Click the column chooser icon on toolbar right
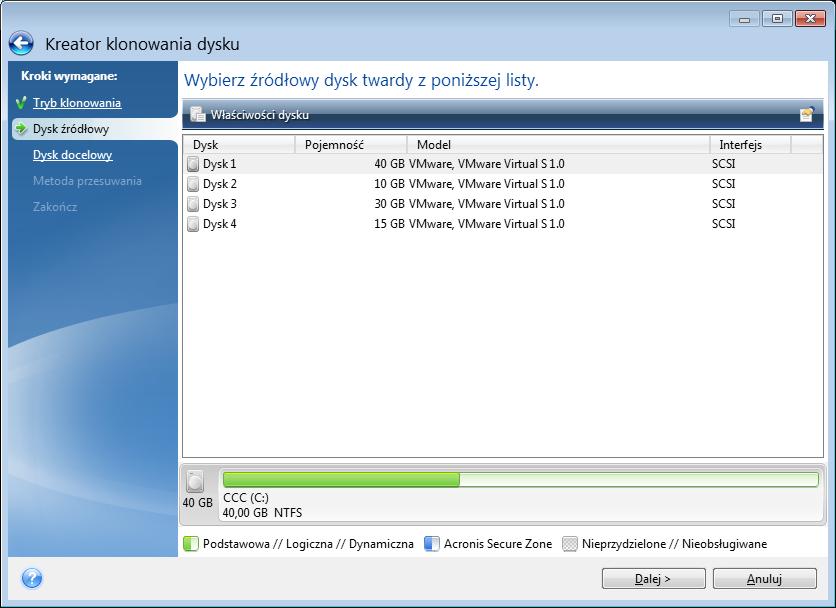The height and width of the screenshot is (608, 836). [806, 114]
